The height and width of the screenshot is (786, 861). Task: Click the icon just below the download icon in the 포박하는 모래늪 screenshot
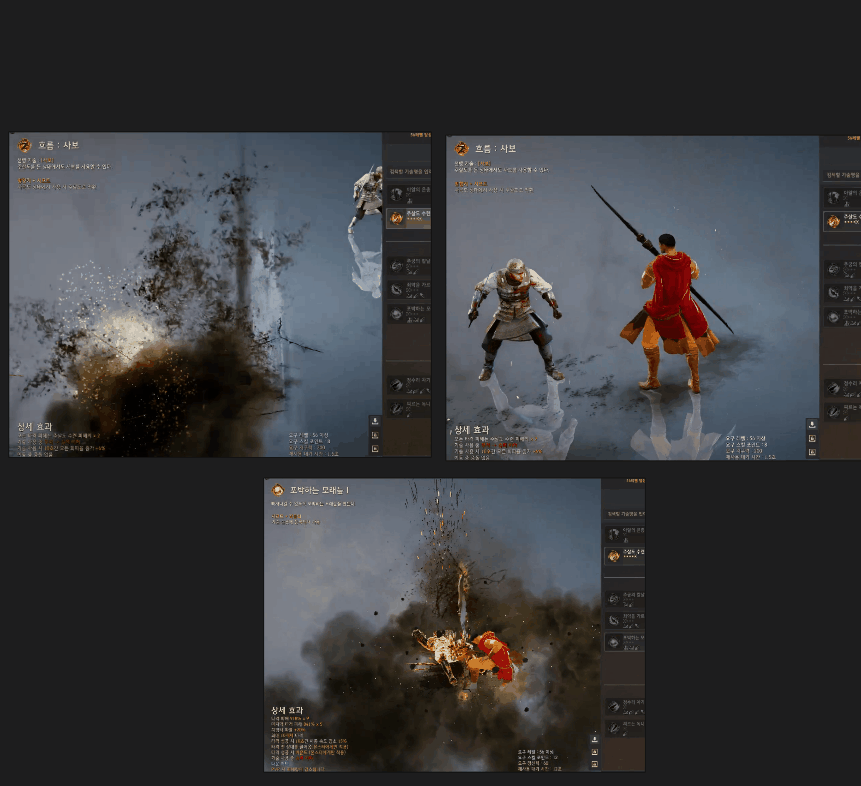pos(594,752)
